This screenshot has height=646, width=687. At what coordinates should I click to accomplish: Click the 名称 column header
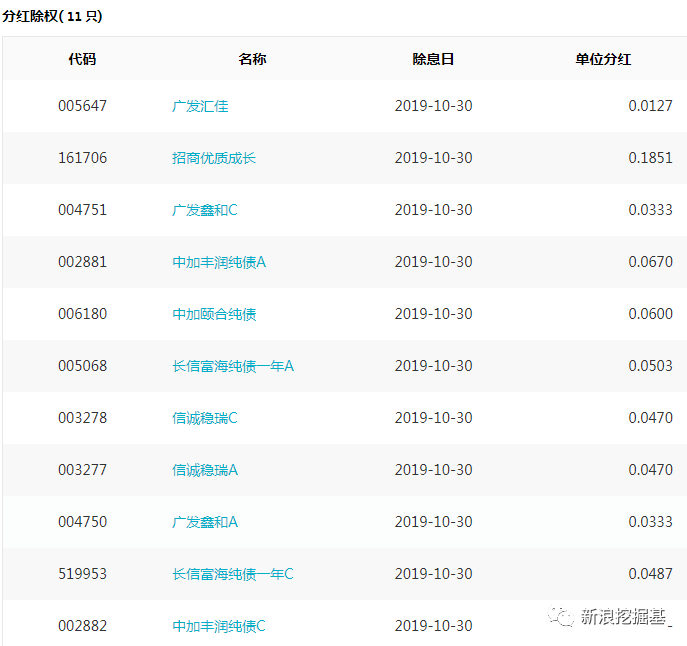pyautogui.click(x=252, y=59)
